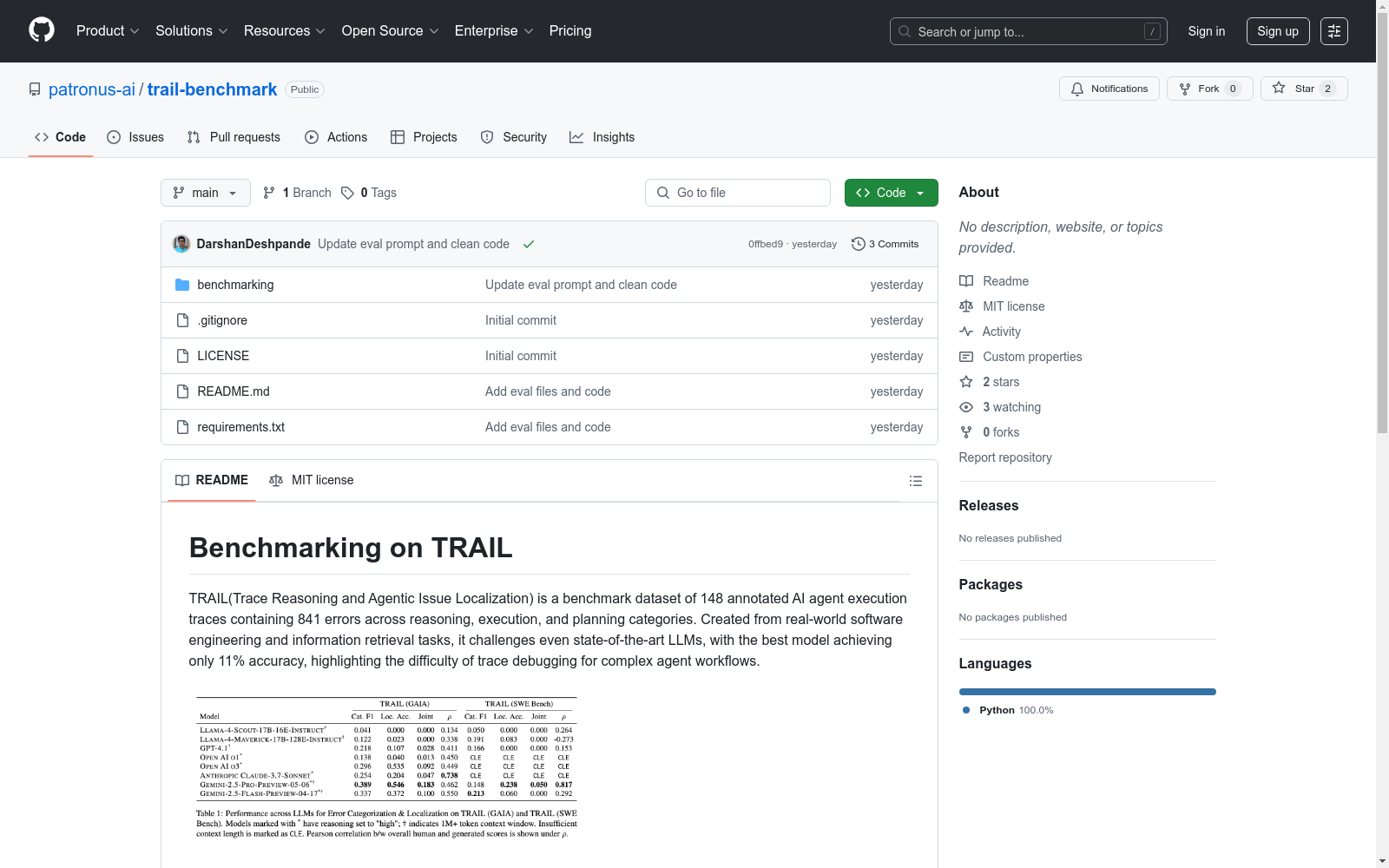Switch to the MIT license README tab

(312, 480)
